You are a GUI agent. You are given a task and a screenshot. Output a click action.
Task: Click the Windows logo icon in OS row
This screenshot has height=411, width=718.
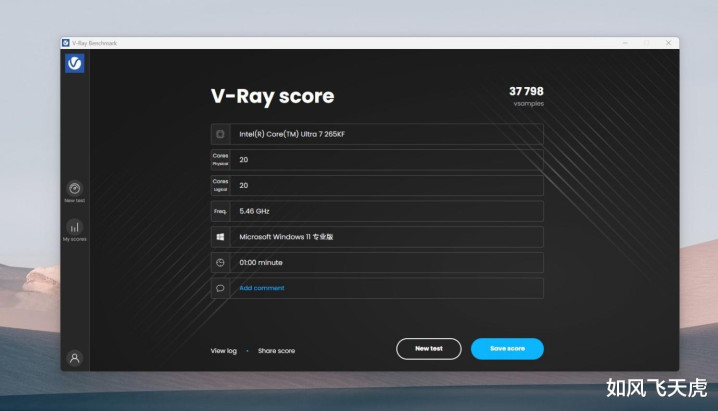coord(220,237)
